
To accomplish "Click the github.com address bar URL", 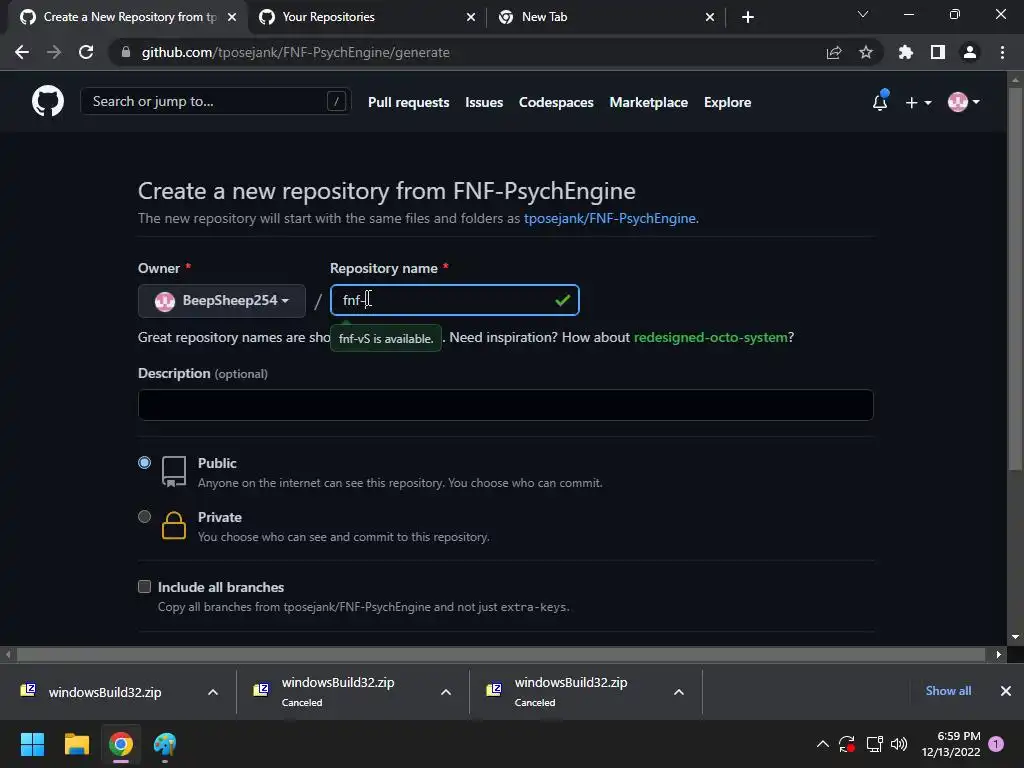I will point(295,52).
